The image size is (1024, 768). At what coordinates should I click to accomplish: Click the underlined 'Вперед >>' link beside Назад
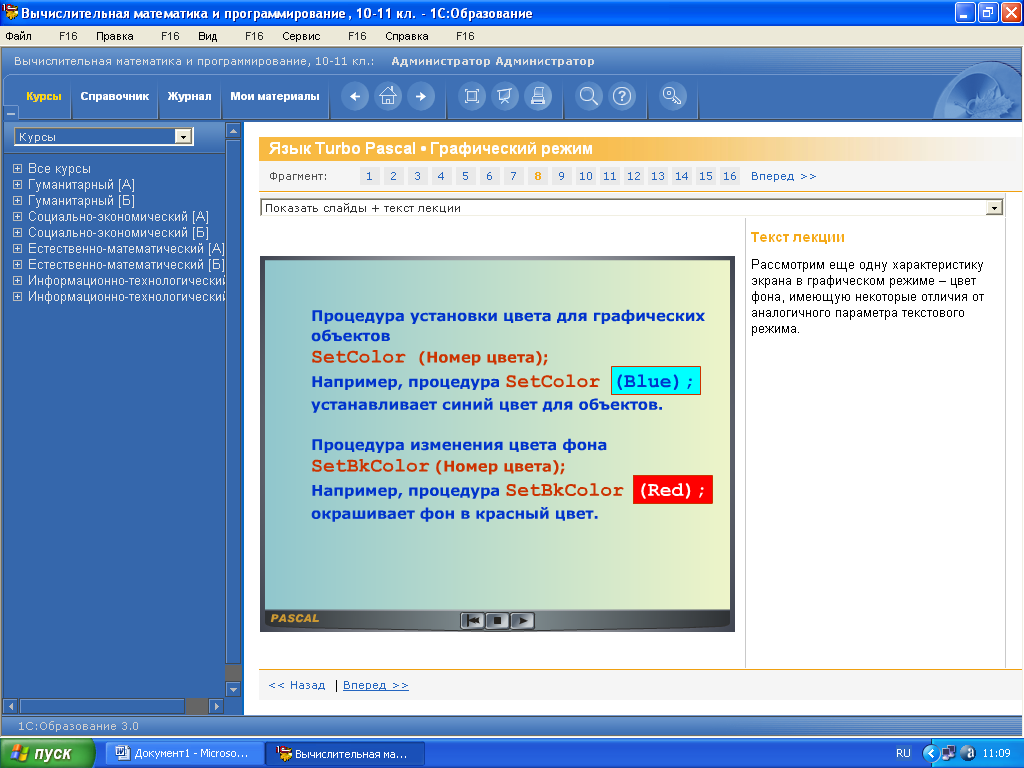point(376,685)
